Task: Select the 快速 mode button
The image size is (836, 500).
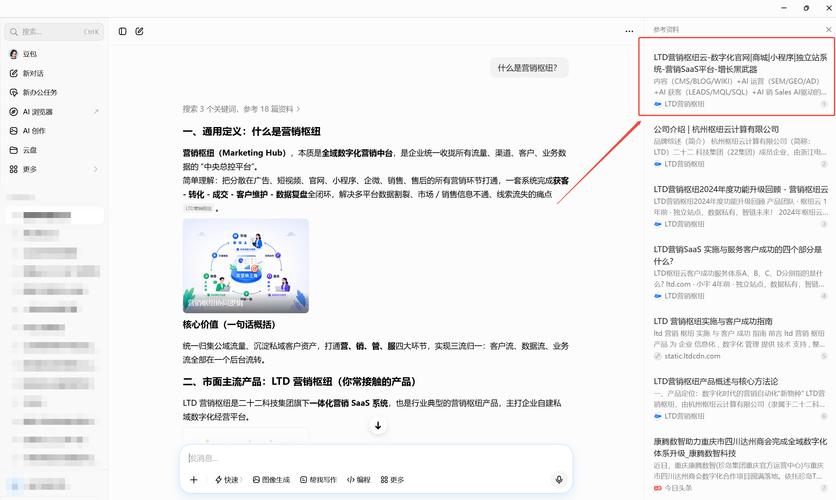Action: 227,480
